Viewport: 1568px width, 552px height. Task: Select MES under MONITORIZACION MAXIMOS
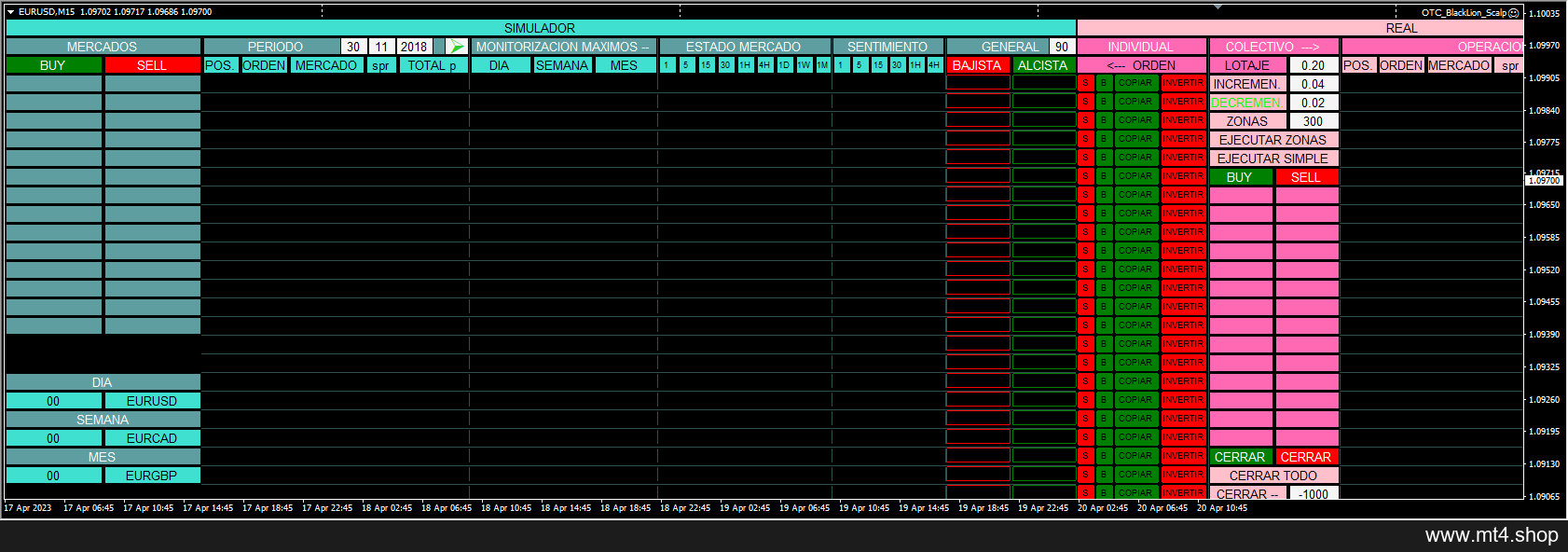click(x=625, y=65)
